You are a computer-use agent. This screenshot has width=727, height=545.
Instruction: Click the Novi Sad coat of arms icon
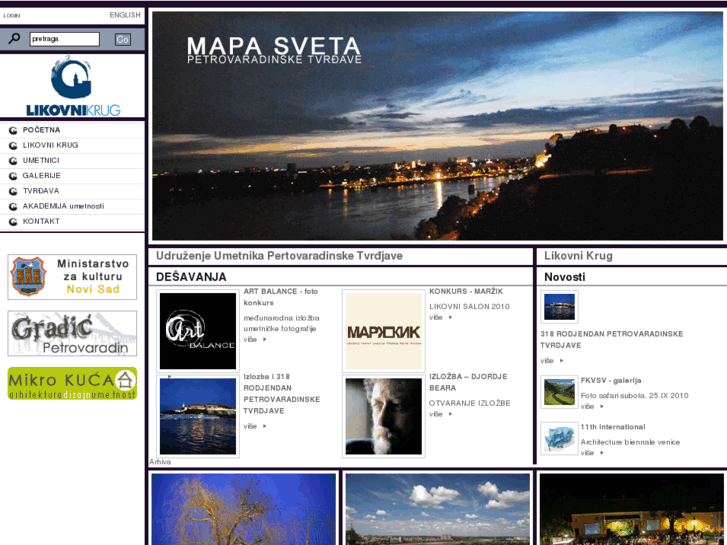[28, 276]
